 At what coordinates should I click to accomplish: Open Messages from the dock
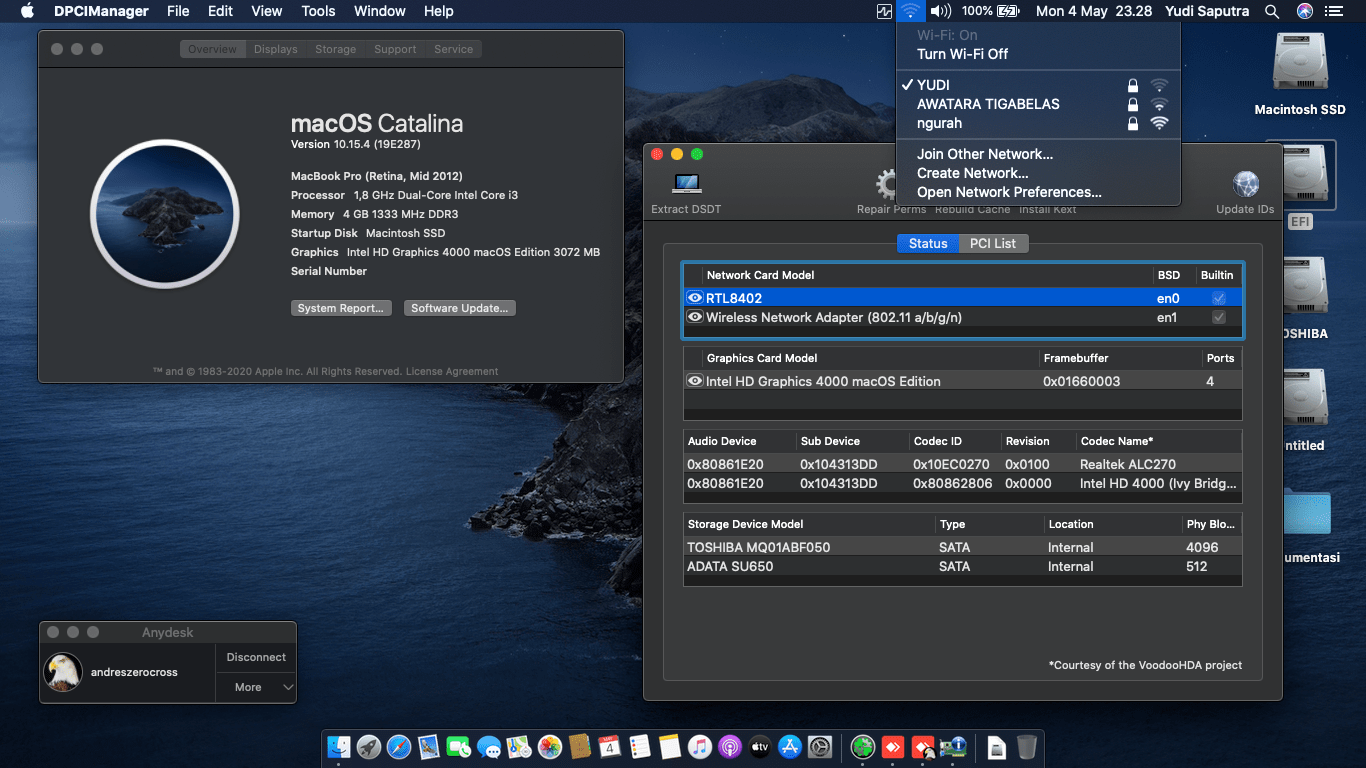click(x=489, y=746)
